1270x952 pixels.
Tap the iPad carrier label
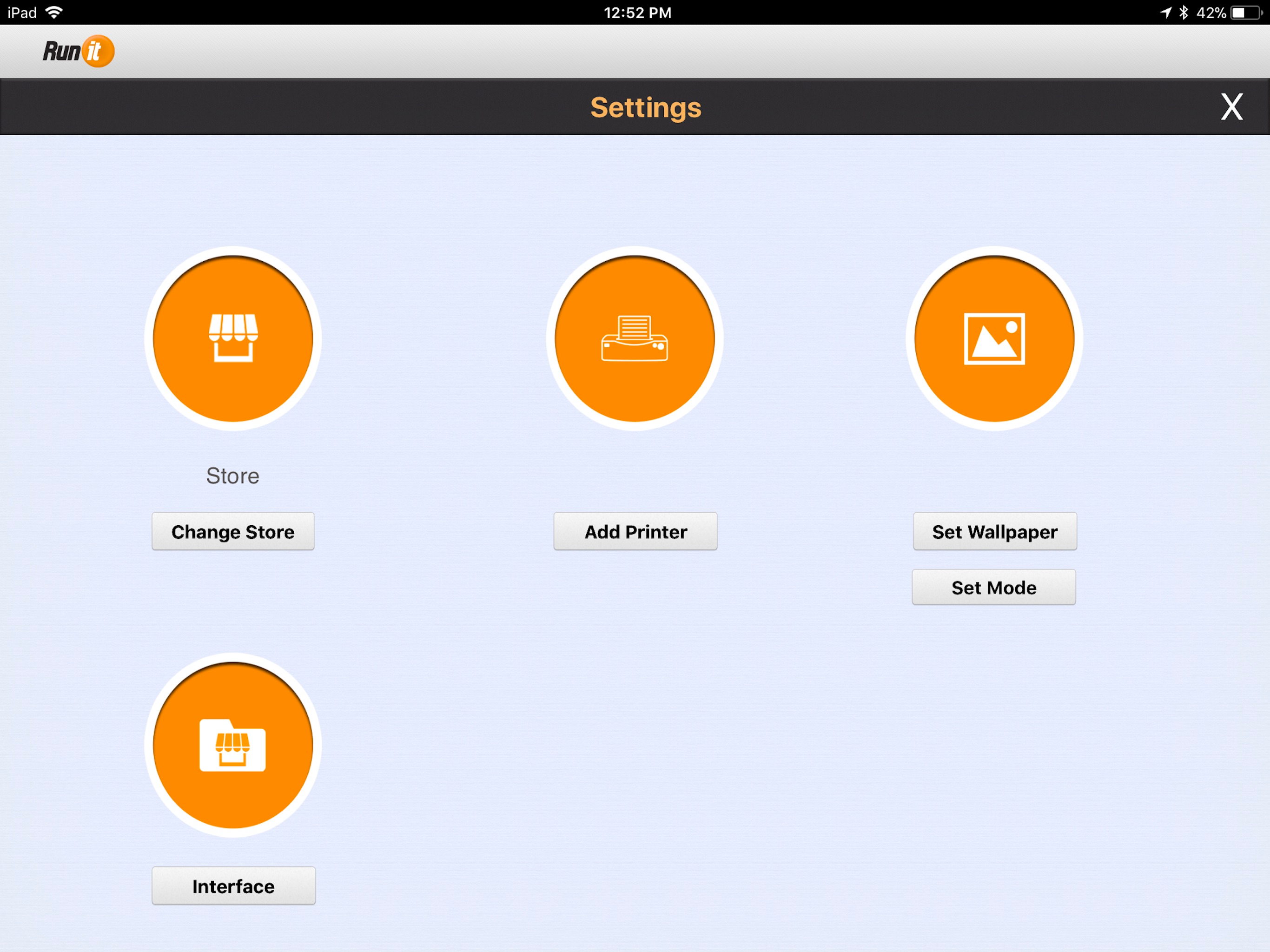click(x=22, y=13)
